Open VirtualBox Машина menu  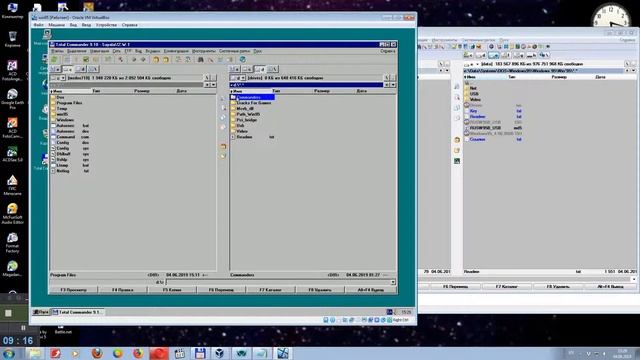56,25
